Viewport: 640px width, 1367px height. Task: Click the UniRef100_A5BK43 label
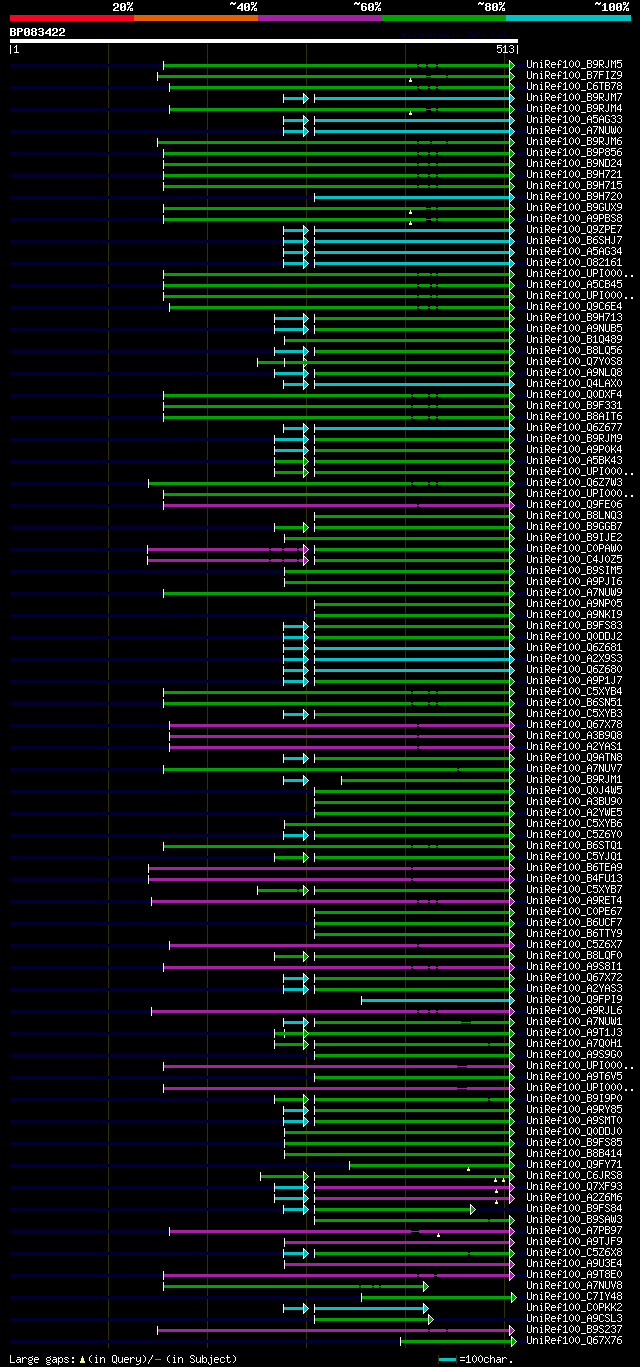click(575, 460)
